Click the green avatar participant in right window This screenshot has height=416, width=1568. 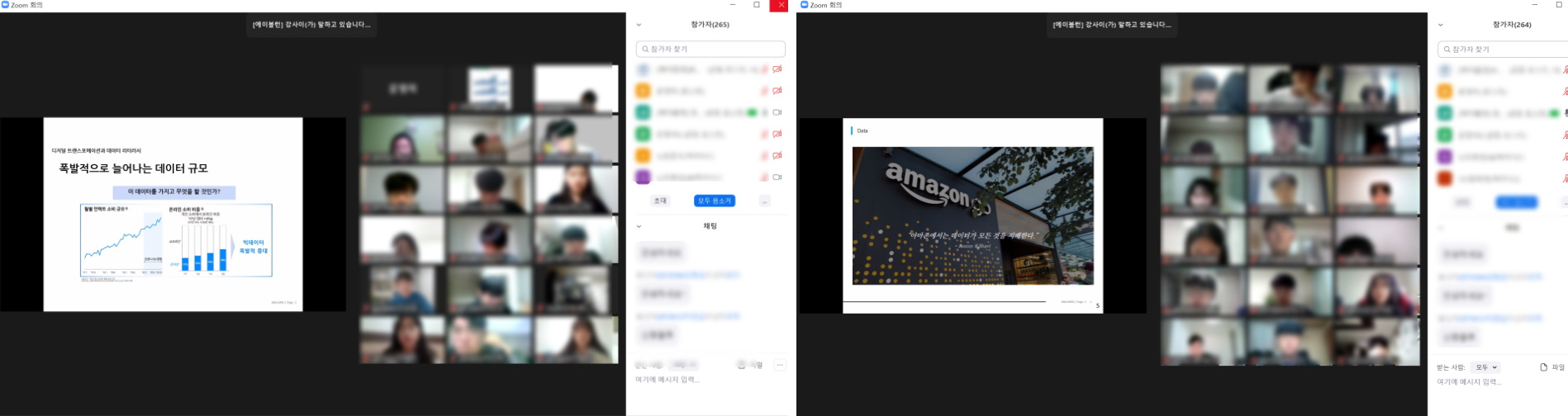1444,135
